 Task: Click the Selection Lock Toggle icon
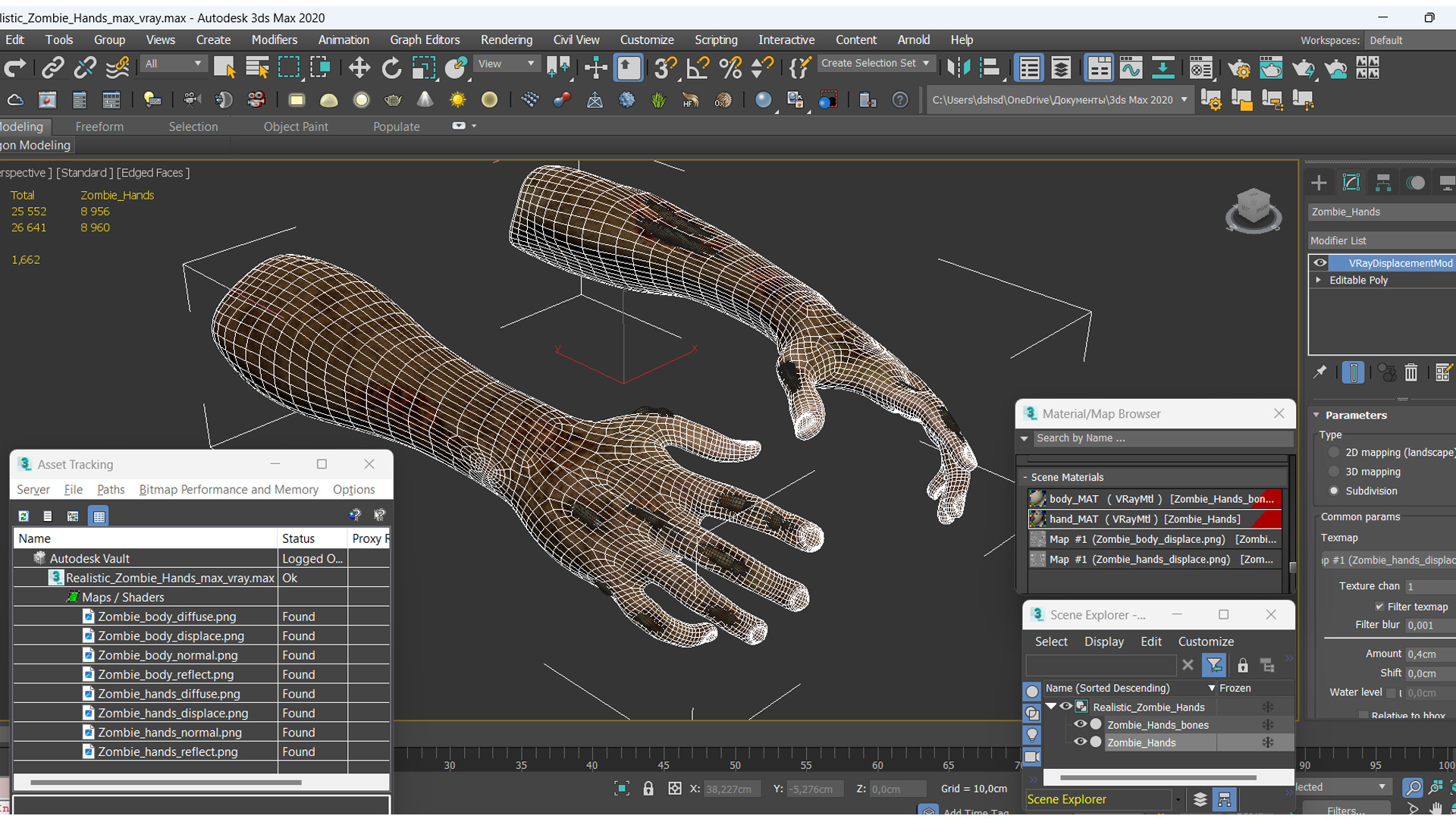pyautogui.click(x=648, y=789)
